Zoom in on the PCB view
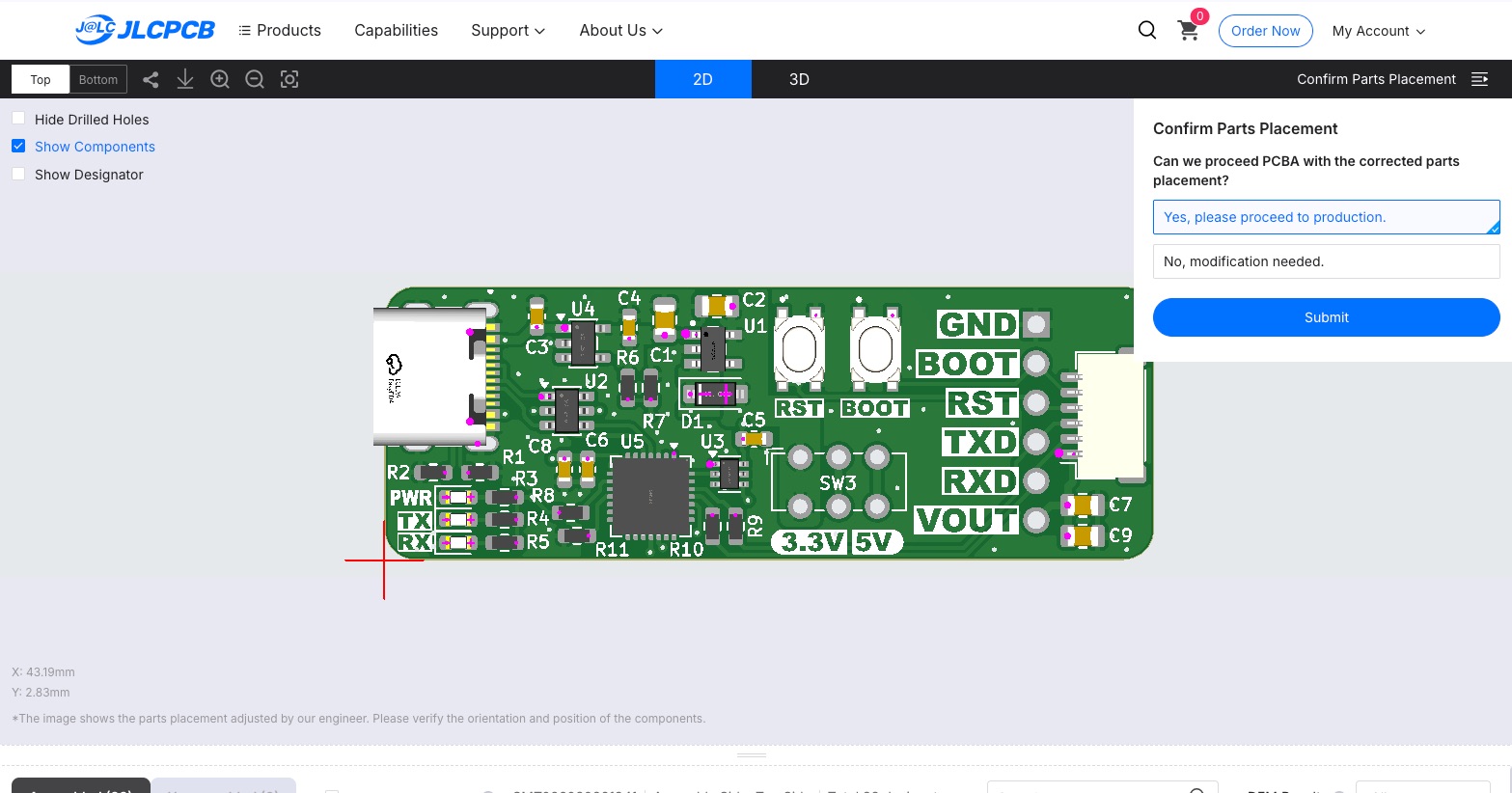The image size is (1512, 793). coord(220,79)
